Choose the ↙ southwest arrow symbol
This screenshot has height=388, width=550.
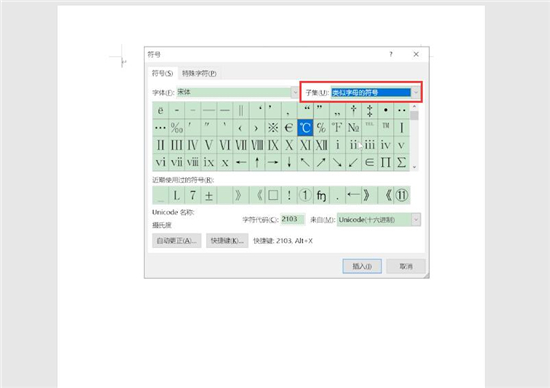(353, 162)
